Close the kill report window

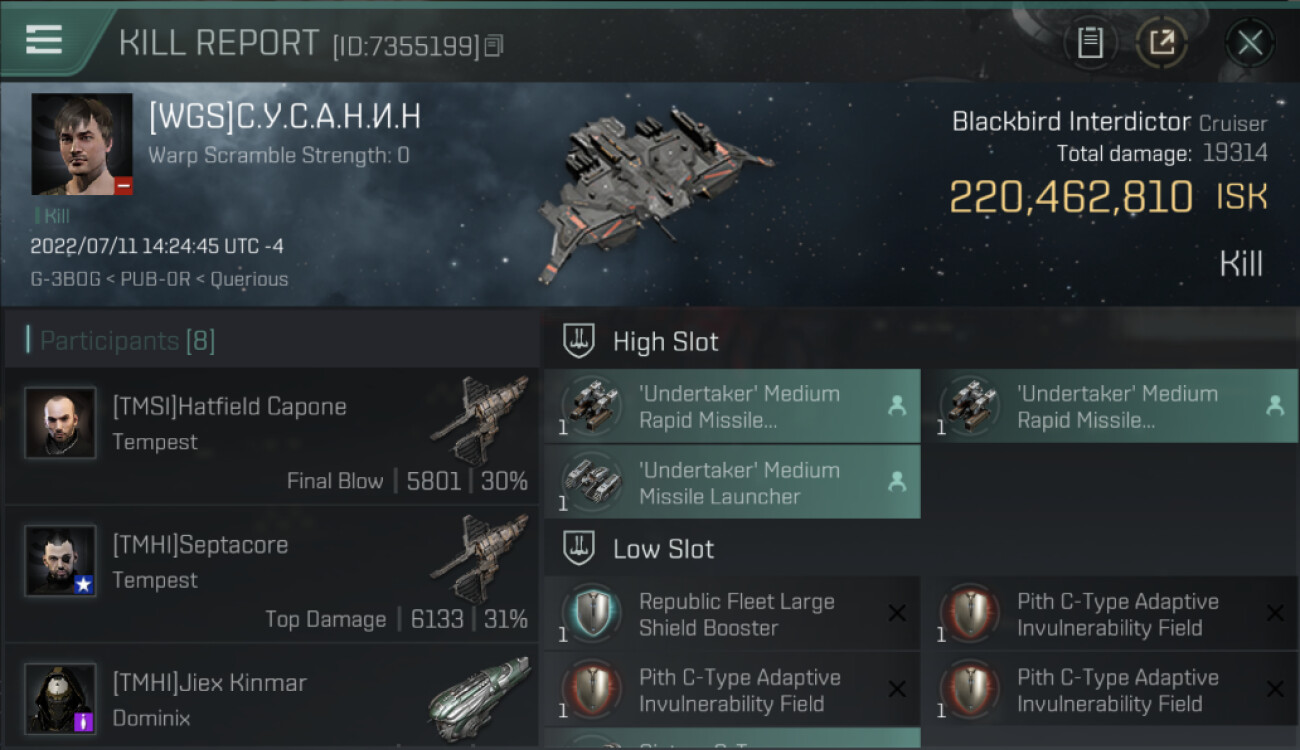click(x=1249, y=43)
